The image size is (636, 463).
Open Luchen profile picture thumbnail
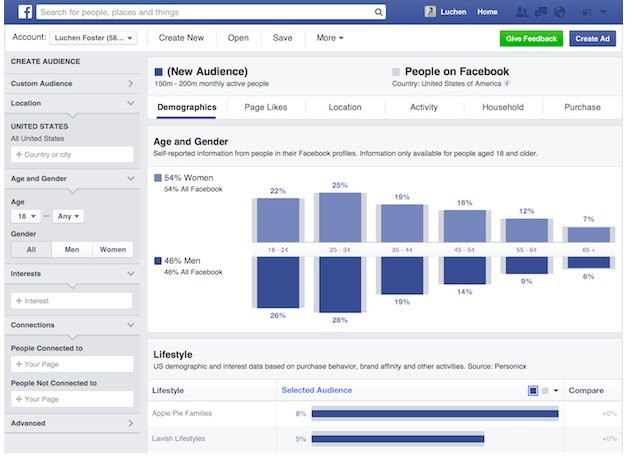[430, 12]
